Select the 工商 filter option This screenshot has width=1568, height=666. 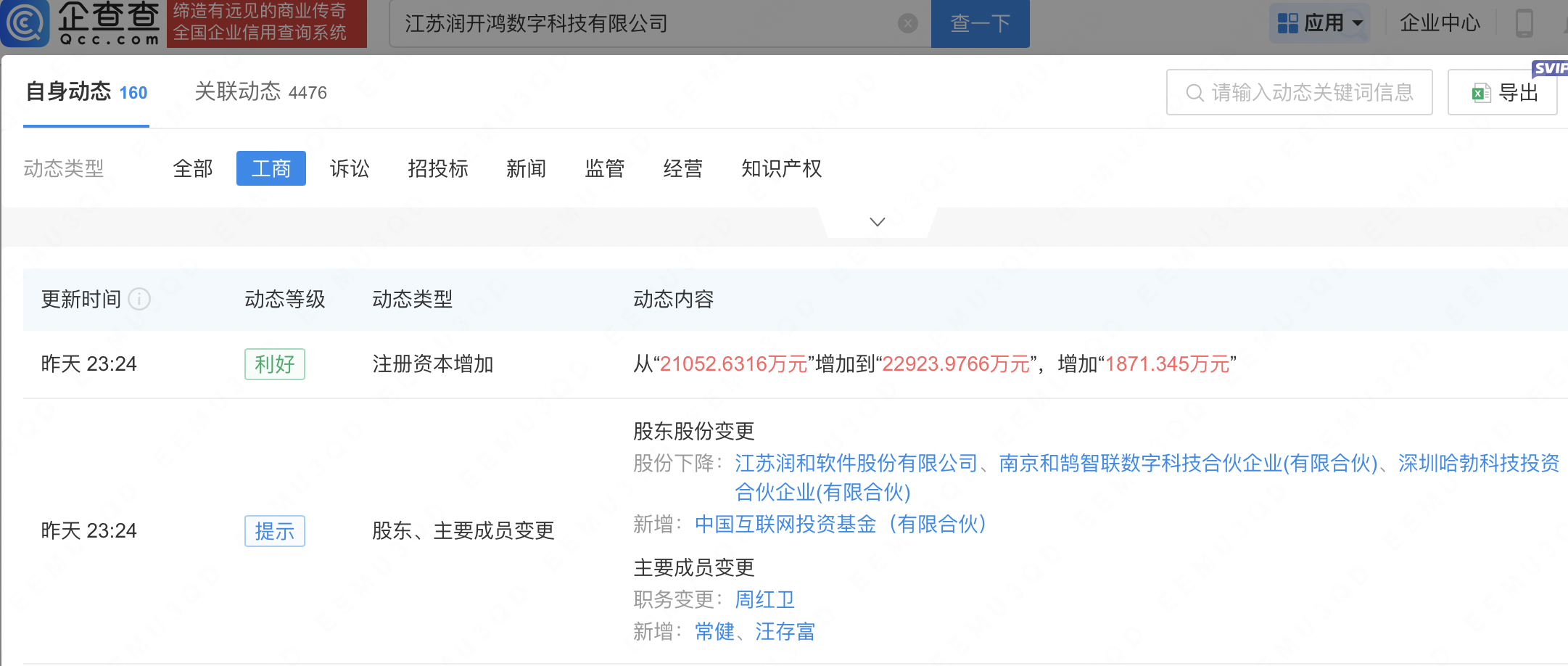[271, 169]
